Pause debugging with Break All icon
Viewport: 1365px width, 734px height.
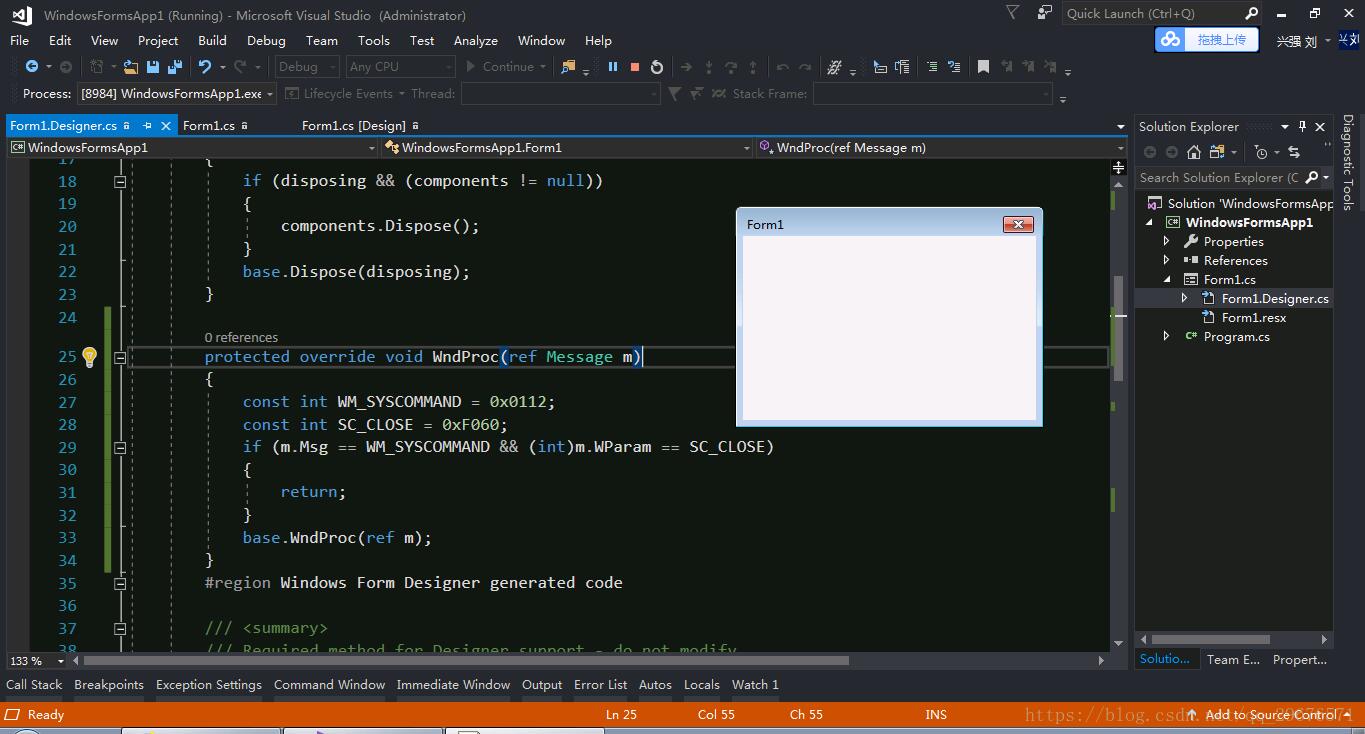[612, 67]
